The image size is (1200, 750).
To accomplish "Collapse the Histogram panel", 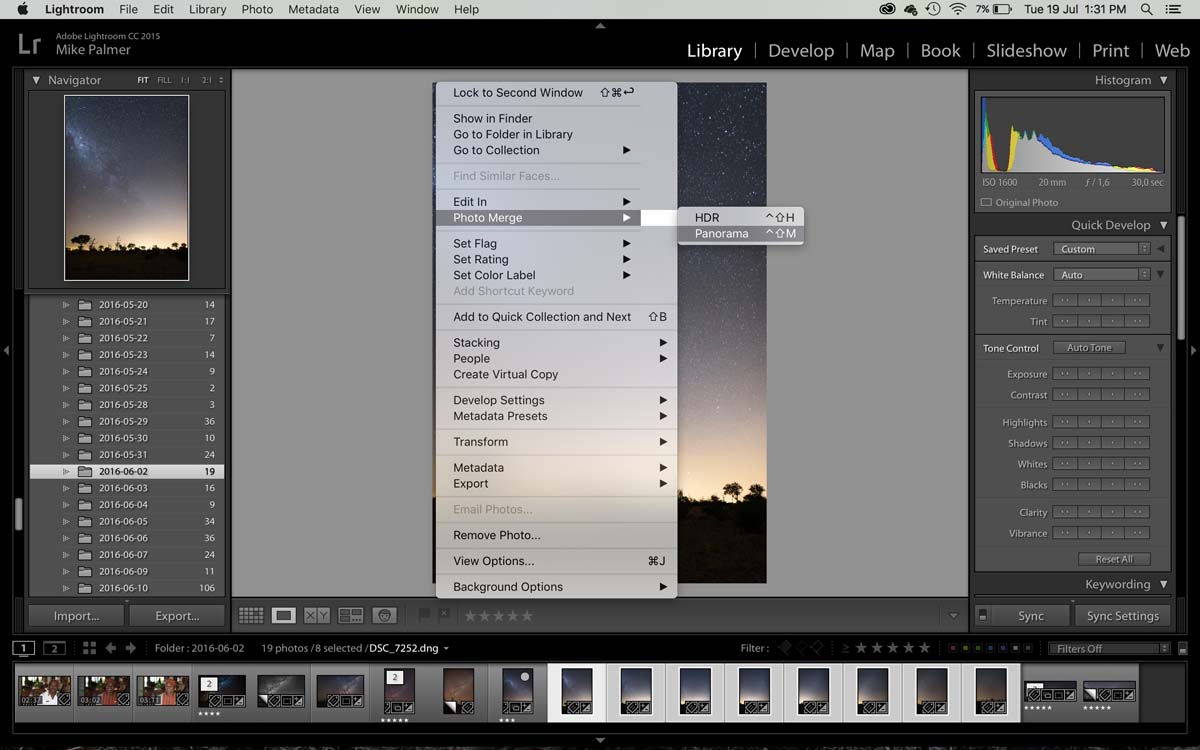I will pyautogui.click(x=1163, y=80).
